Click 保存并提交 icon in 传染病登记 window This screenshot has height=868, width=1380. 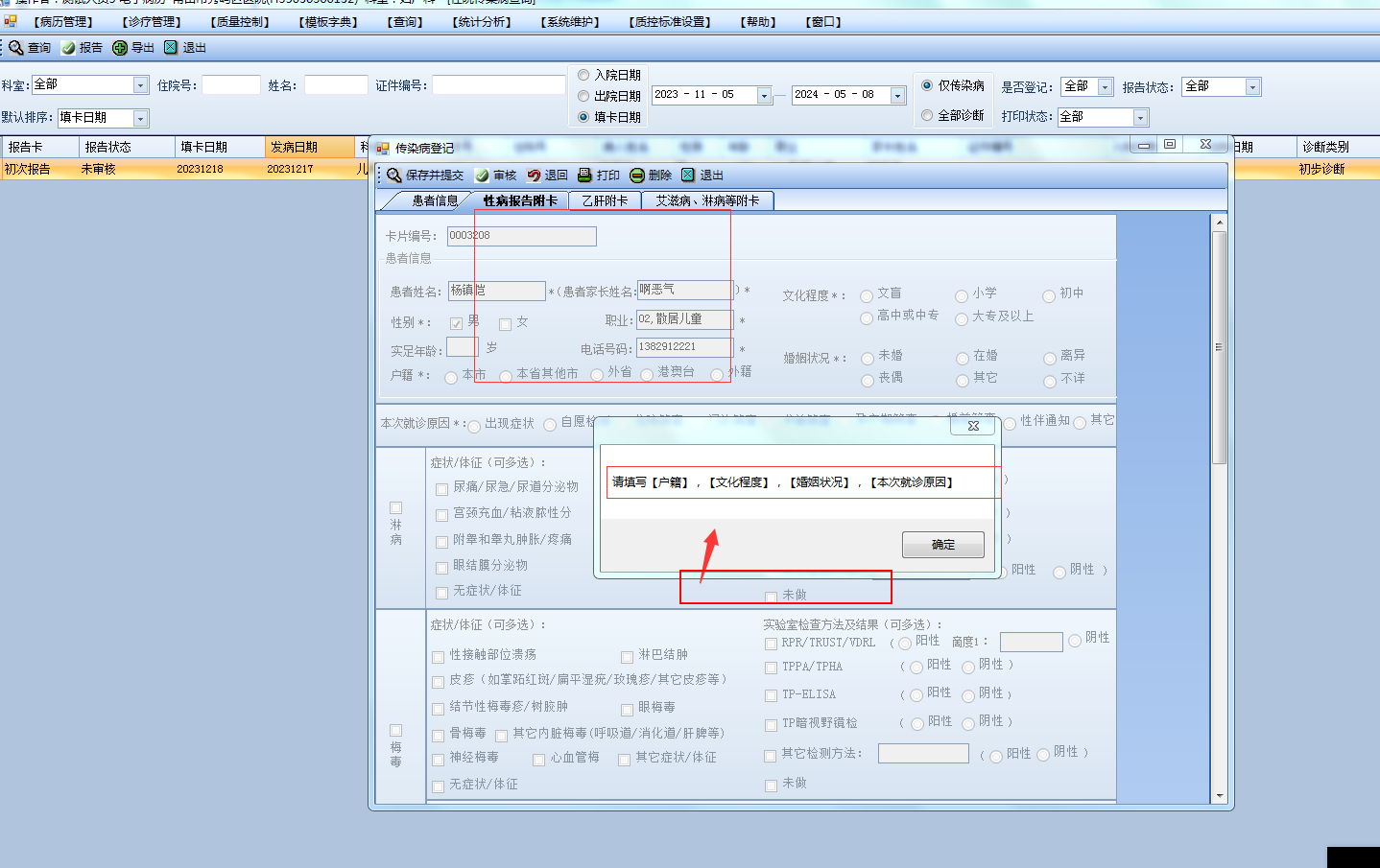394,176
